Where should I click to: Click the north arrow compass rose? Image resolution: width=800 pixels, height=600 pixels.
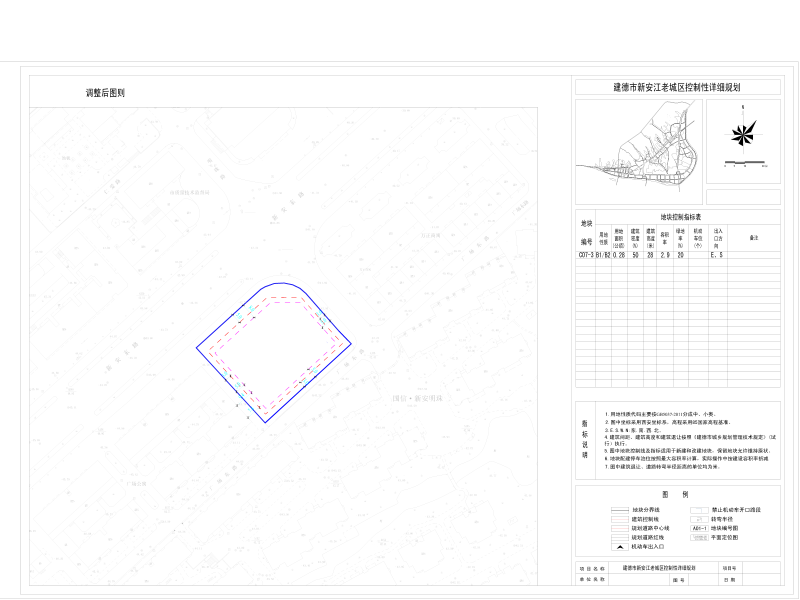tap(742, 132)
